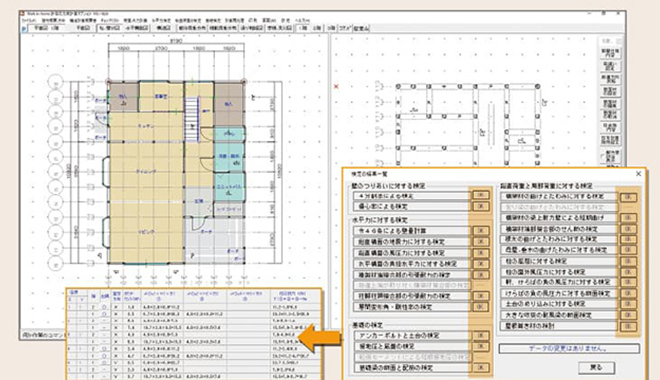Select the 3階 floor button in toolbar
This screenshot has height=380, width=660.
click(x=331, y=28)
